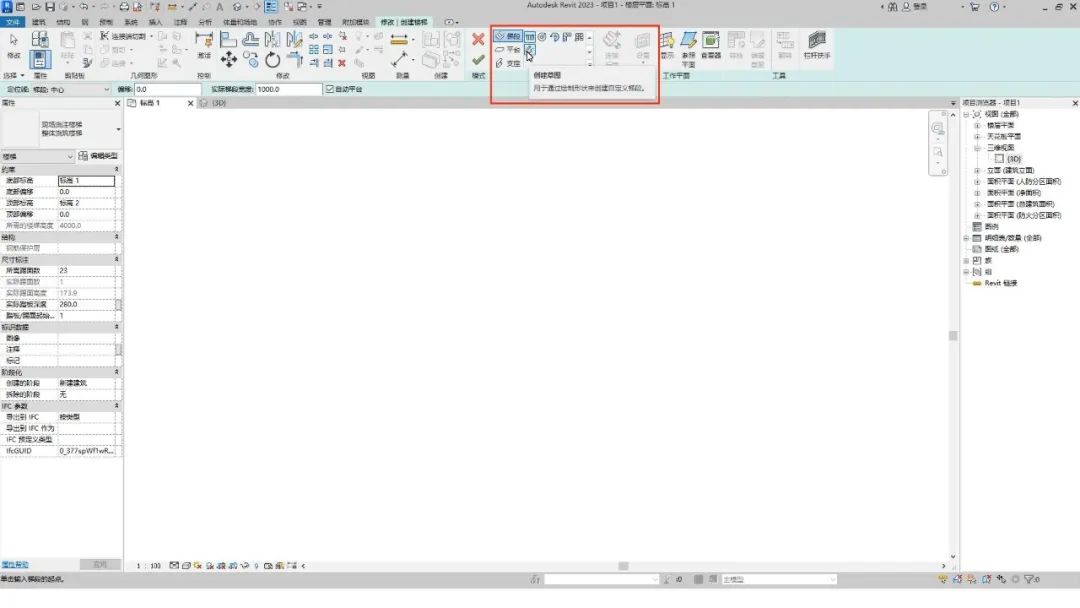Select the Create Sketch stair tool
The width and height of the screenshot is (1080, 608).
[529, 50]
